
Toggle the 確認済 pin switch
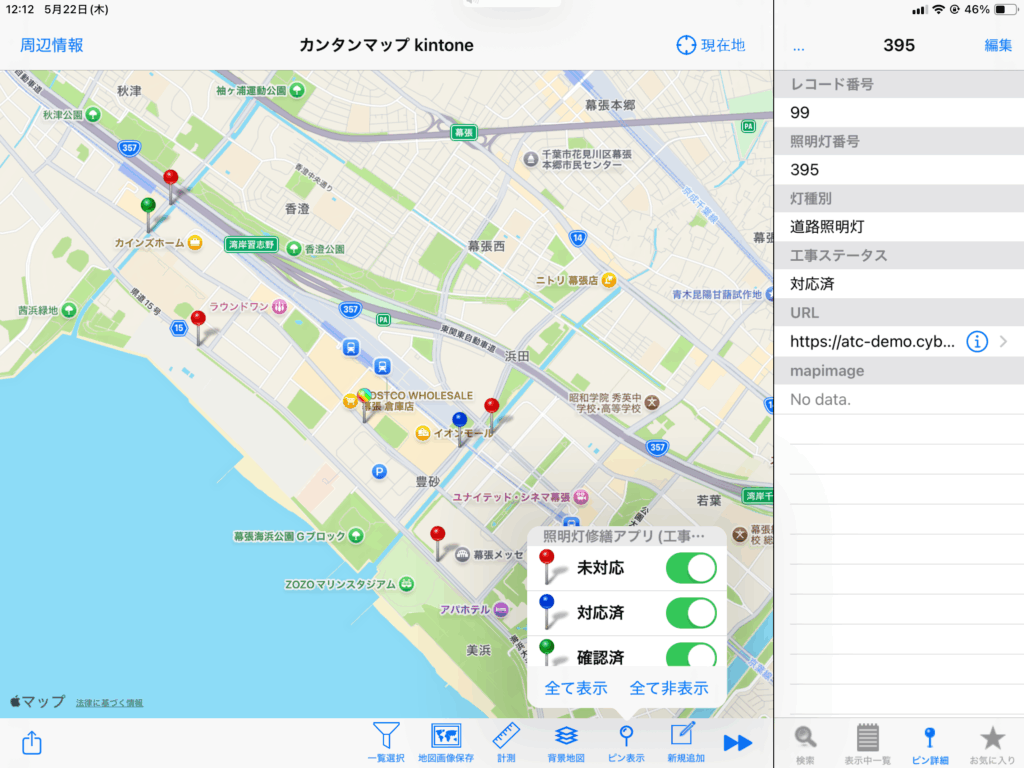pyautogui.click(x=691, y=655)
